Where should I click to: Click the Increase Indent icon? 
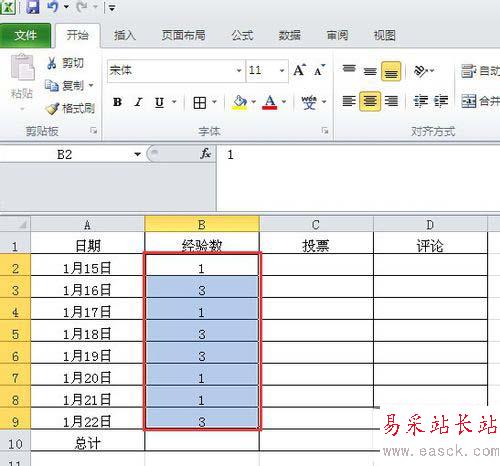coord(441,101)
